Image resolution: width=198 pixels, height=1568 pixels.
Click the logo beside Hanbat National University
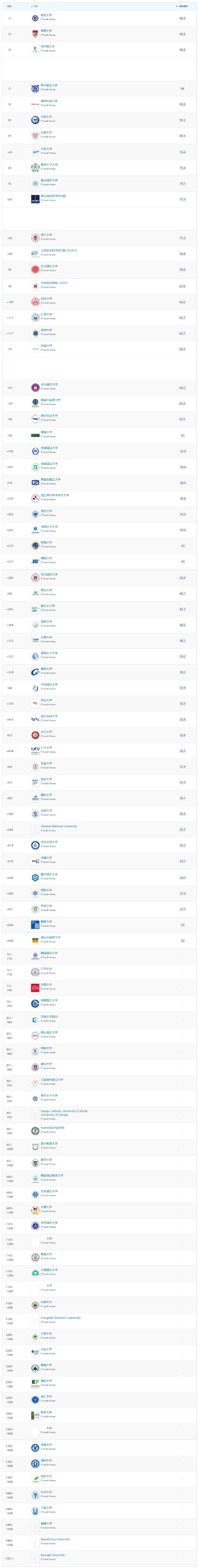35,830
